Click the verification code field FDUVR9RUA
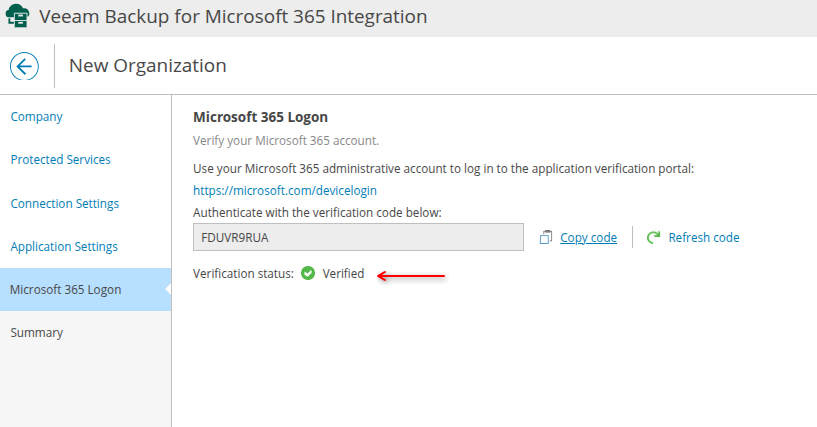817x427 pixels. click(x=358, y=237)
